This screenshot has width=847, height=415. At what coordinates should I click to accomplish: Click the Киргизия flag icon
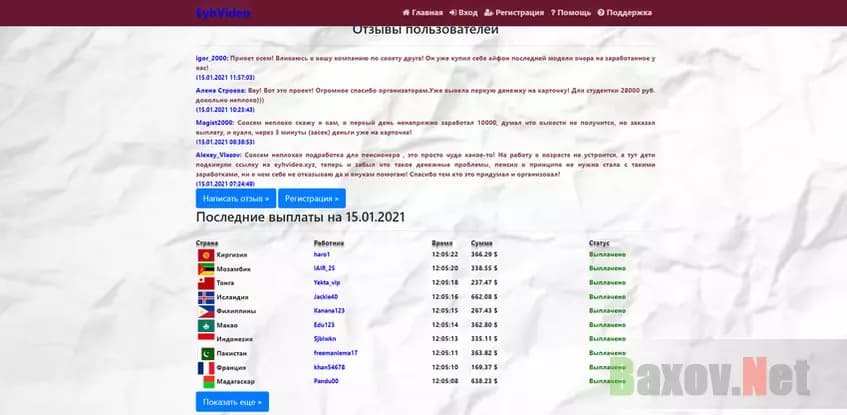205,255
